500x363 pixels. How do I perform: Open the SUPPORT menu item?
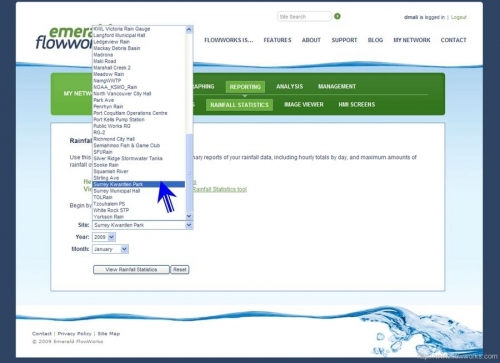[344, 40]
